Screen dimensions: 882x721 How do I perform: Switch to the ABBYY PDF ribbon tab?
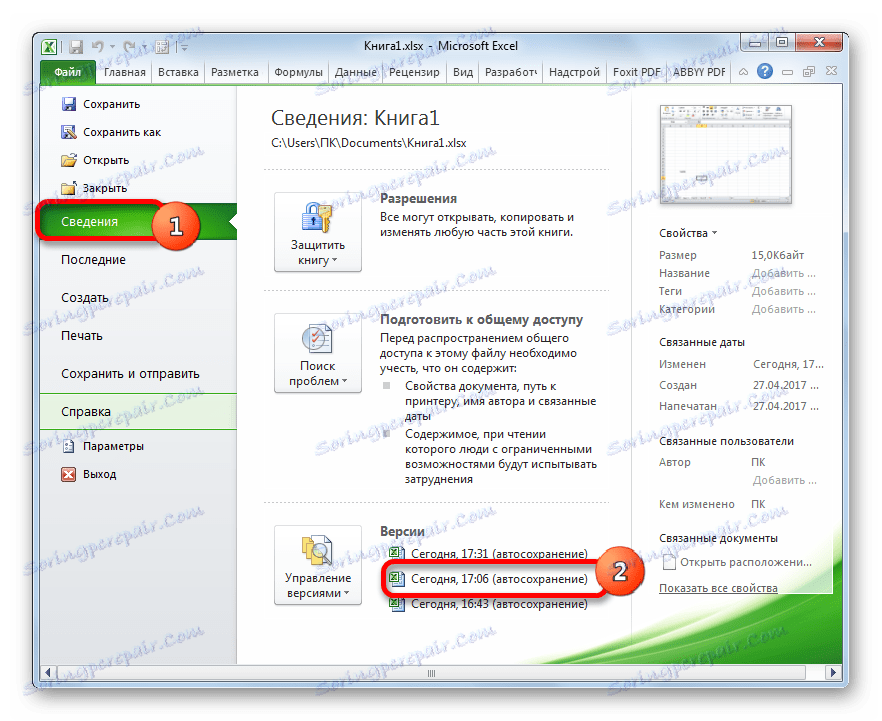click(699, 72)
